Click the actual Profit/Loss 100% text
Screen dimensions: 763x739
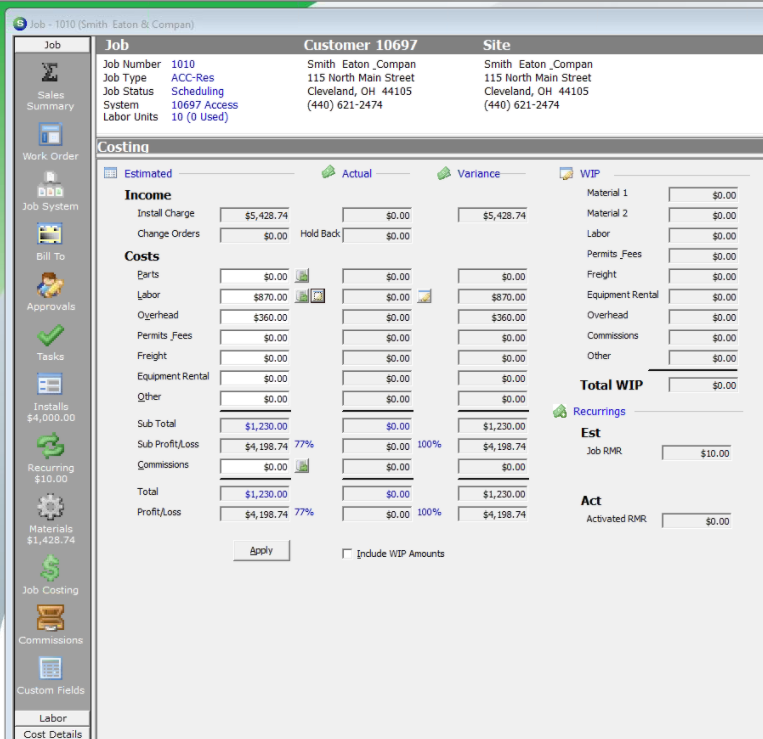click(x=429, y=512)
